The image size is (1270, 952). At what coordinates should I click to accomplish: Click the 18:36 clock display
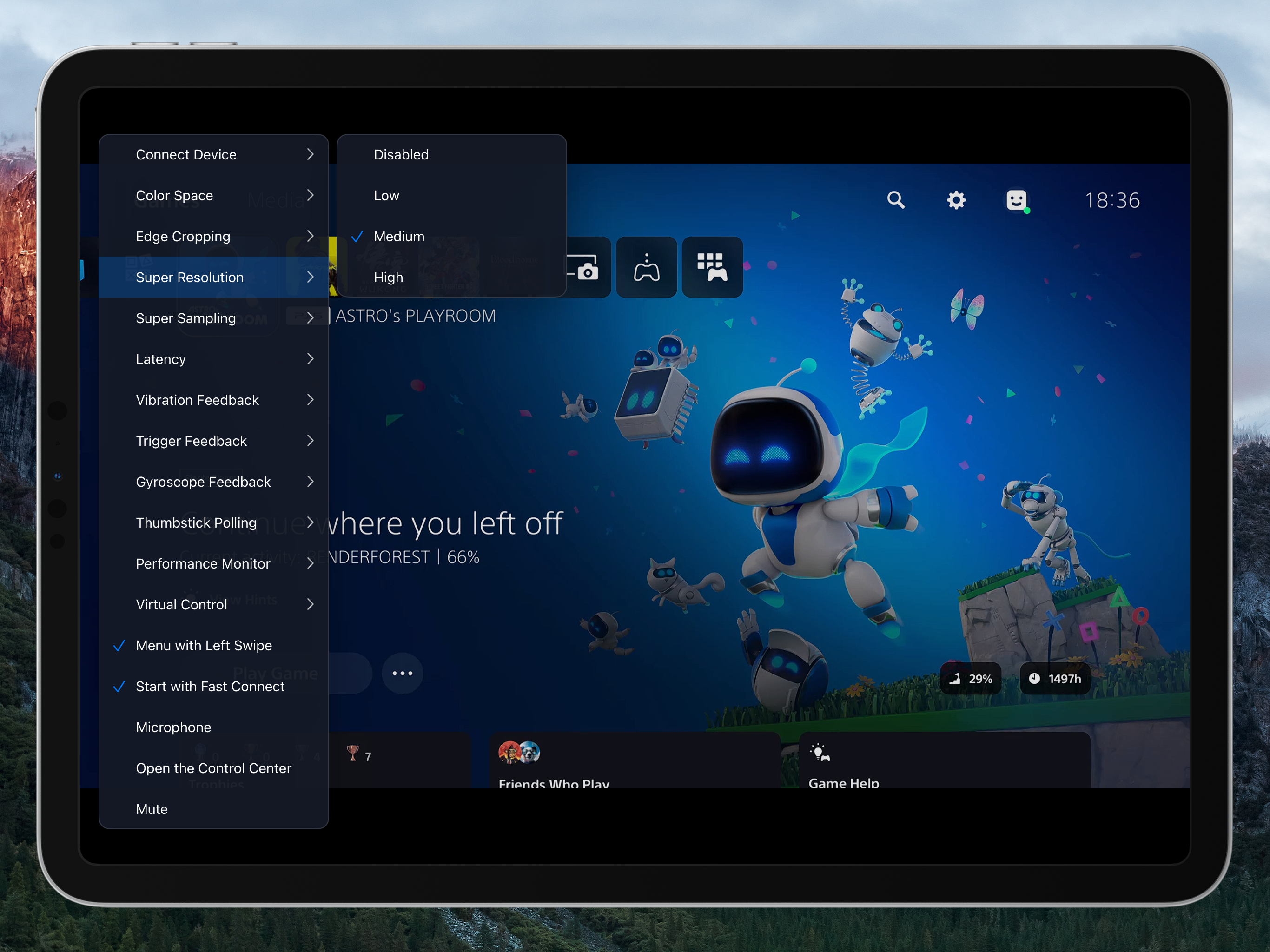(x=1112, y=200)
